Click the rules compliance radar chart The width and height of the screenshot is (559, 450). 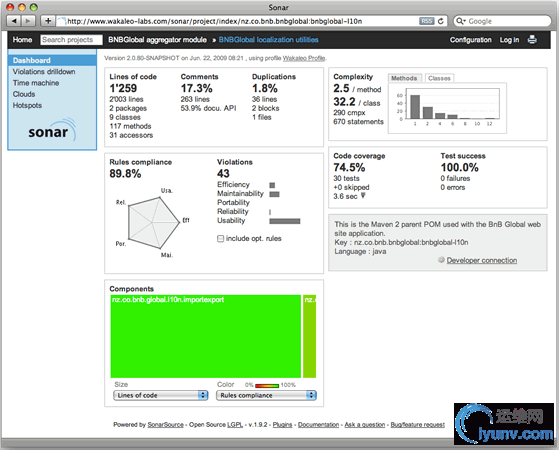click(x=153, y=223)
